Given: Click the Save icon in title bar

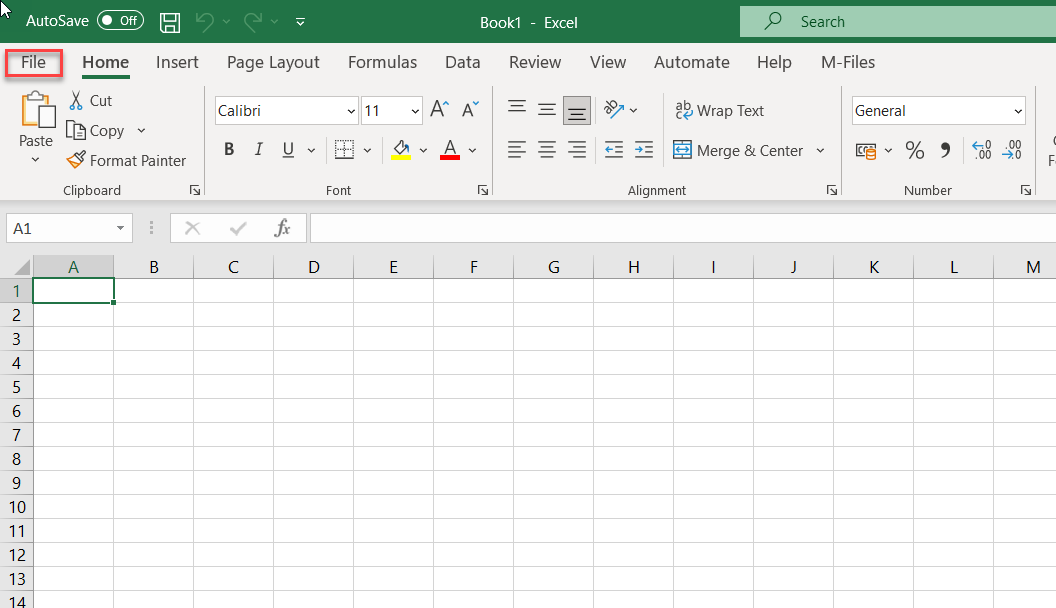Looking at the screenshot, I should point(171,21).
